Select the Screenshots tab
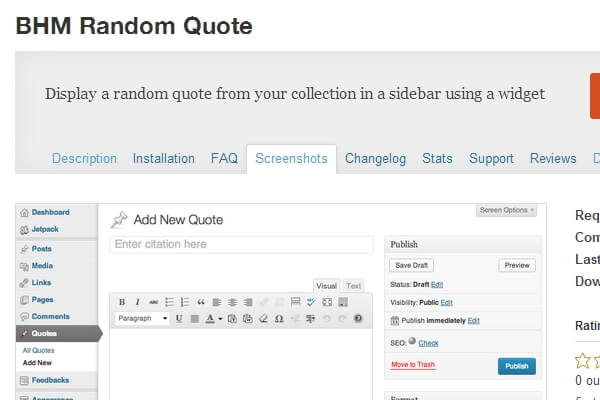This screenshot has height=400, width=600. pyautogui.click(x=292, y=158)
